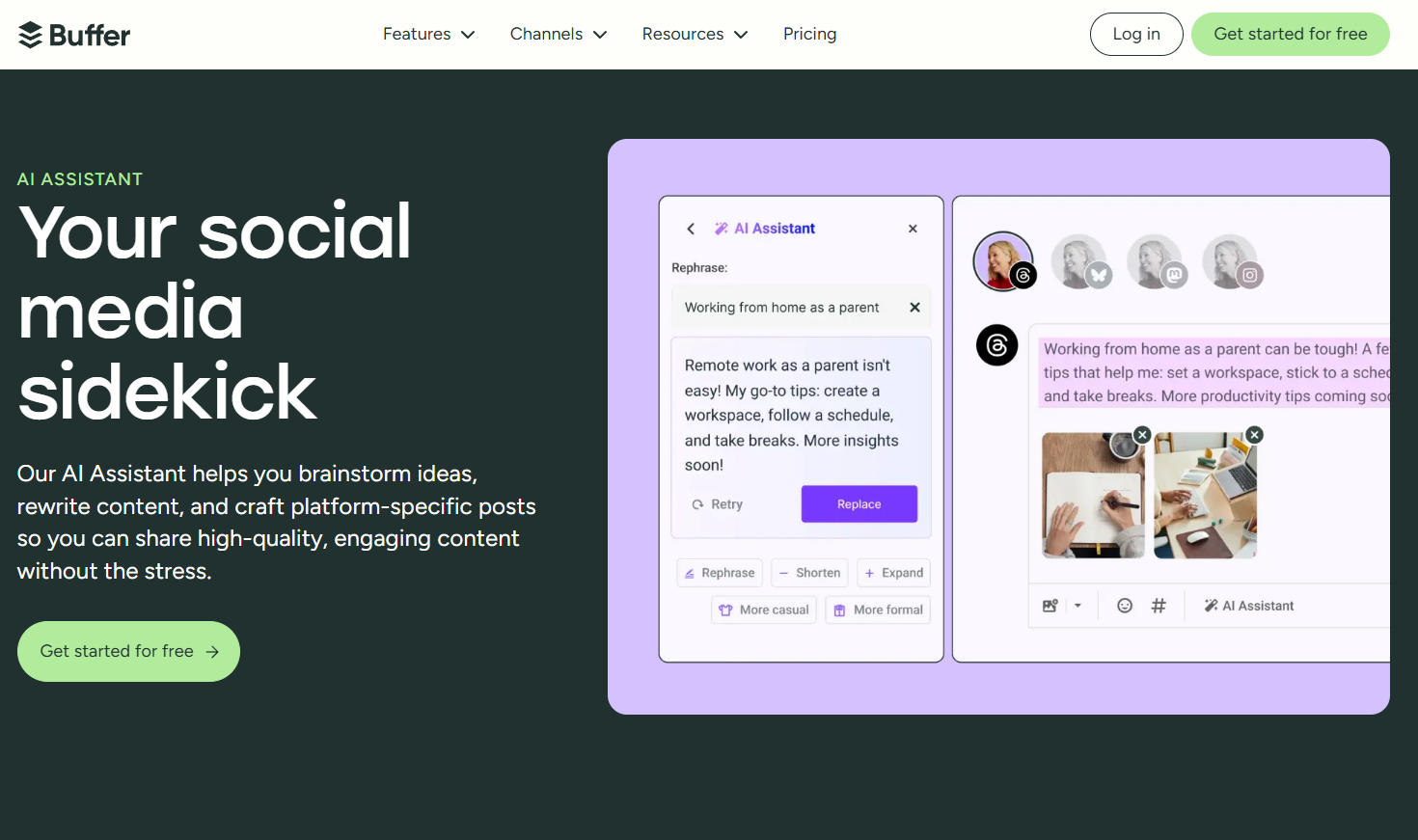Click the large Threads logo beside post
Image resolution: width=1418 pixels, height=840 pixels.
(x=997, y=345)
